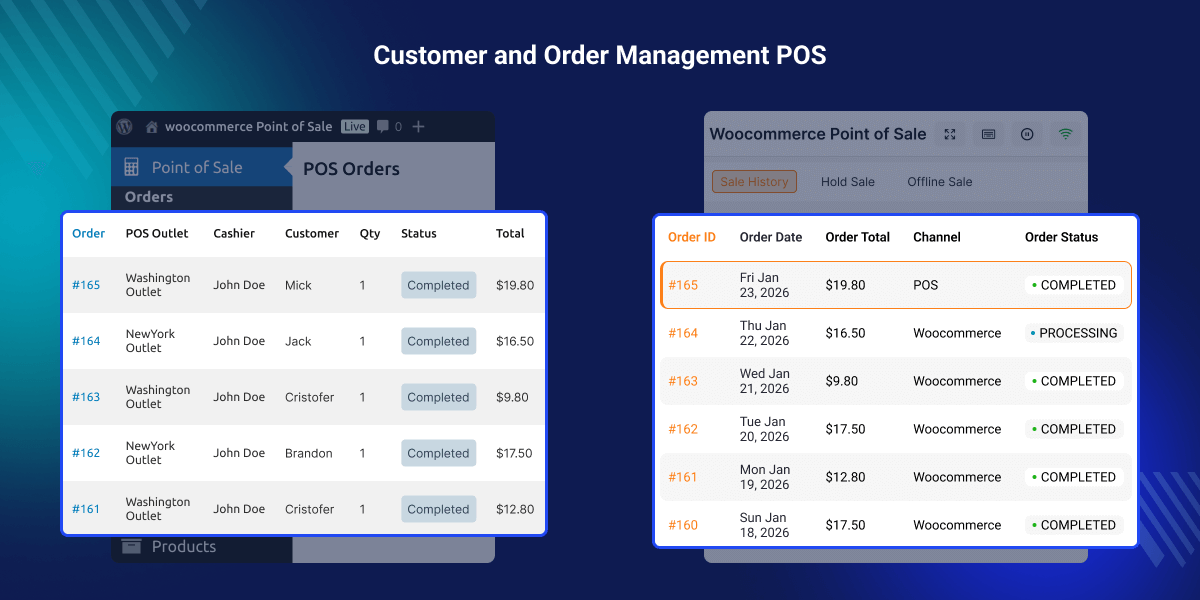Click customer name Mick
Image resolution: width=1200 pixels, height=600 pixels.
click(298, 285)
